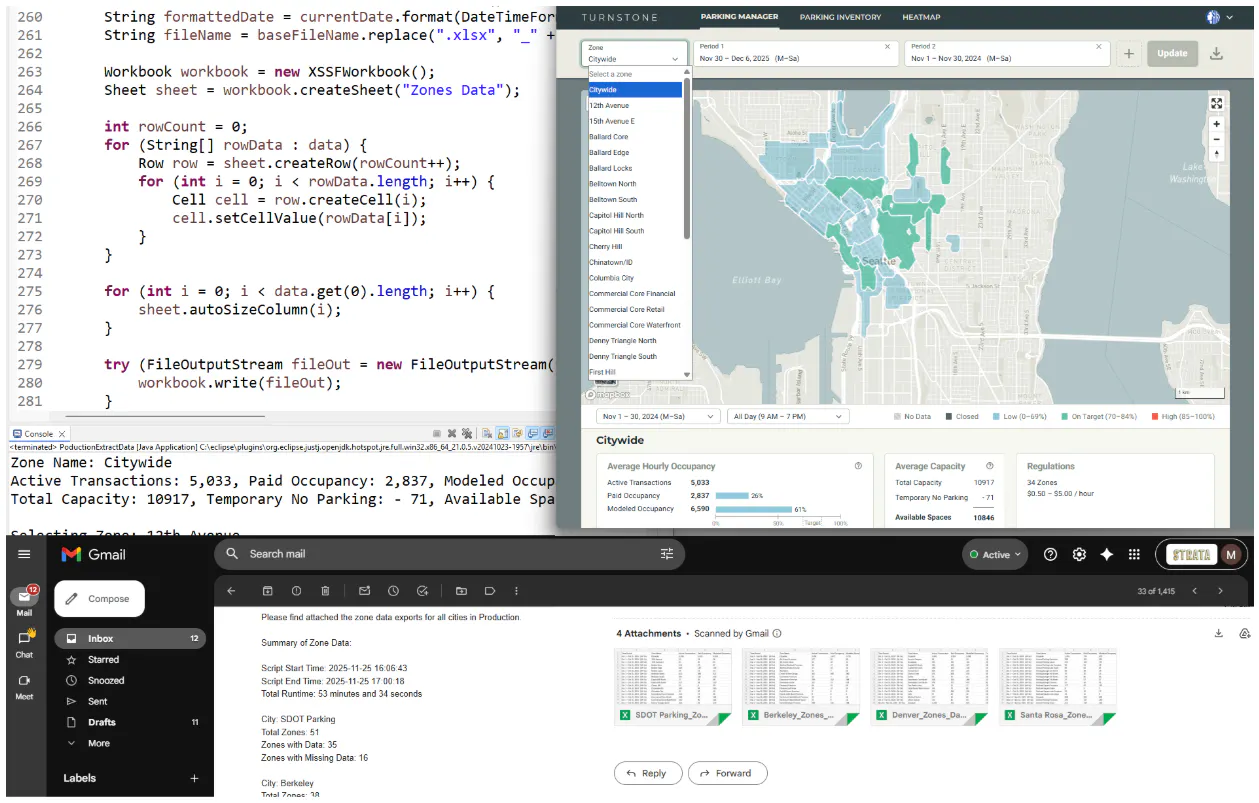Add another period with plus button
This screenshot has height=803, width=1259.
pos(1128,54)
